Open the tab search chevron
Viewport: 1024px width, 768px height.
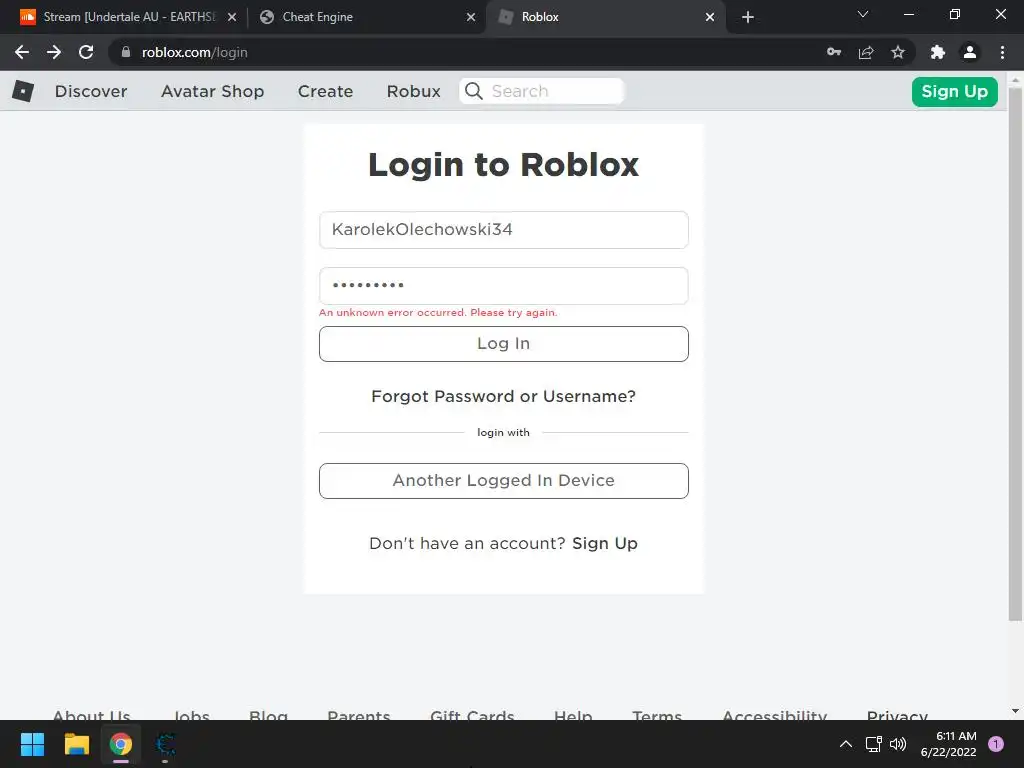coord(863,14)
